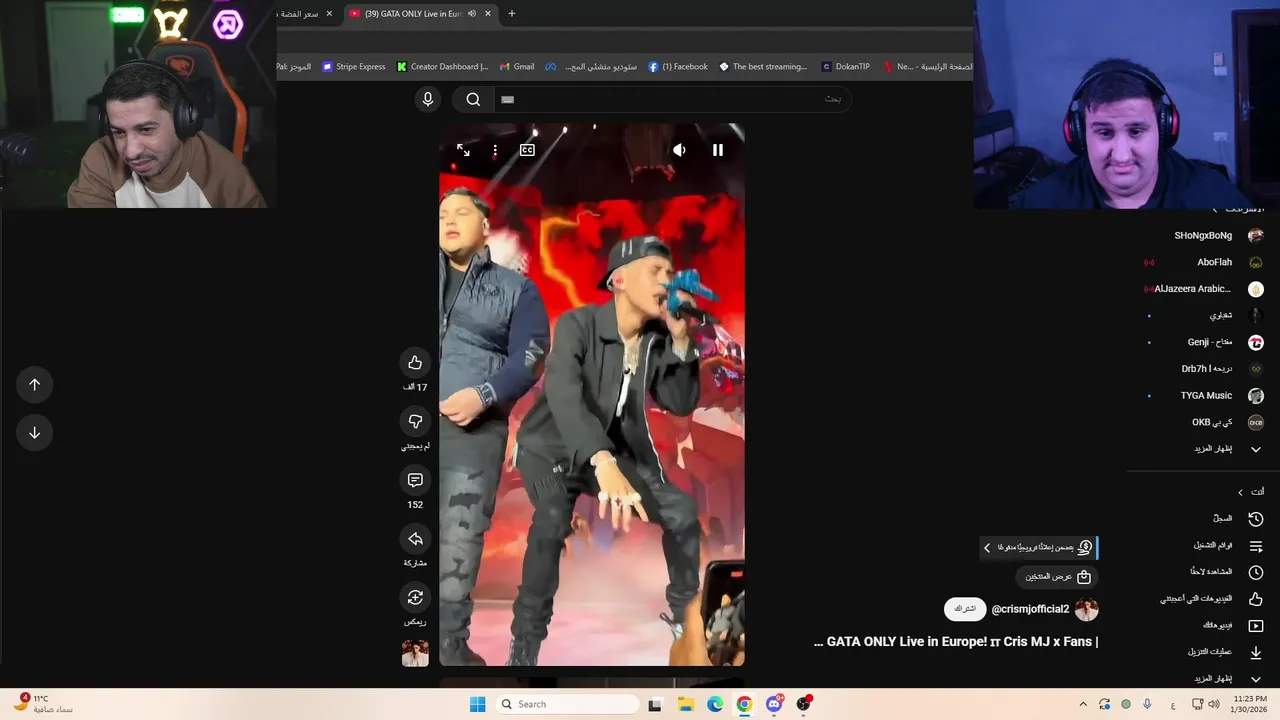Image resolution: width=1280 pixels, height=720 pixels.
Task: Open Creator Dashboard bookmark
Action: [x=442, y=67]
